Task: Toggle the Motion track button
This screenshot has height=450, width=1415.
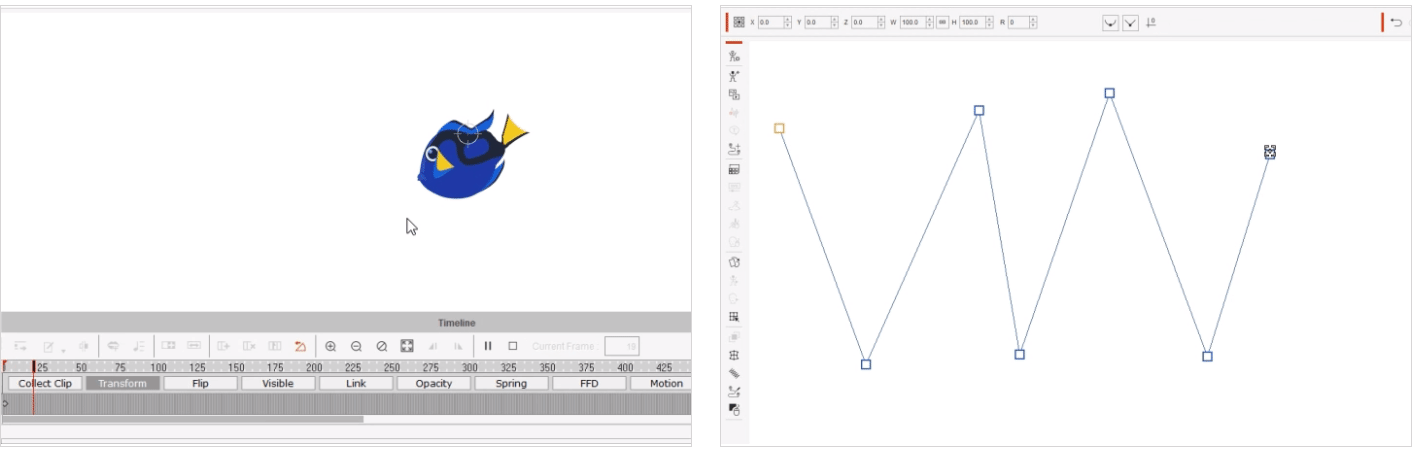Action: click(x=661, y=383)
